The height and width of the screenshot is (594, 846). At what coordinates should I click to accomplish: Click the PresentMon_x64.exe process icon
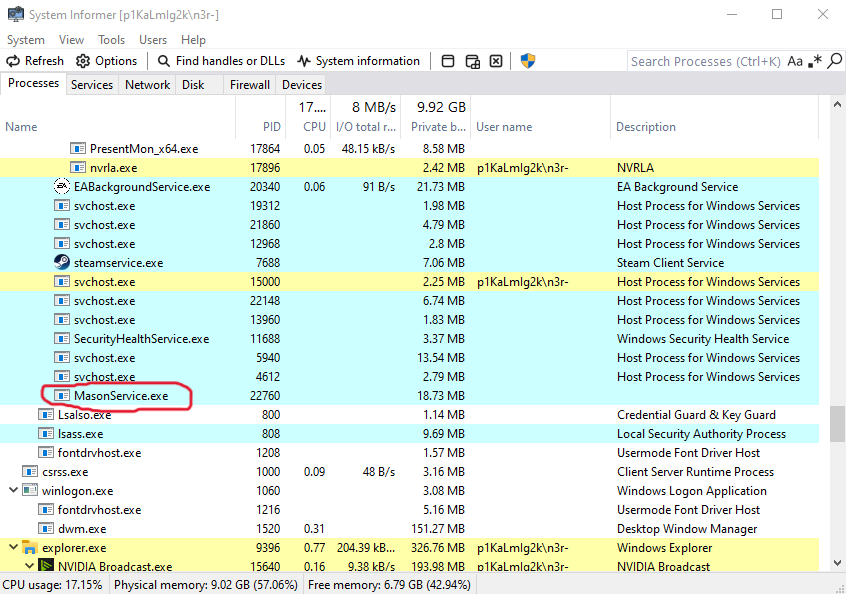pos(78,148)
